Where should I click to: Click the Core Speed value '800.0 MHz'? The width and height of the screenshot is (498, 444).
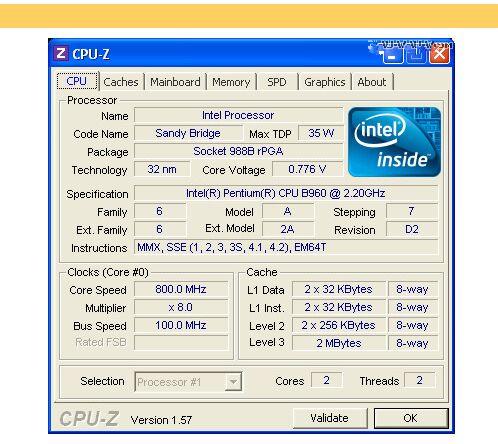point(181,289)
